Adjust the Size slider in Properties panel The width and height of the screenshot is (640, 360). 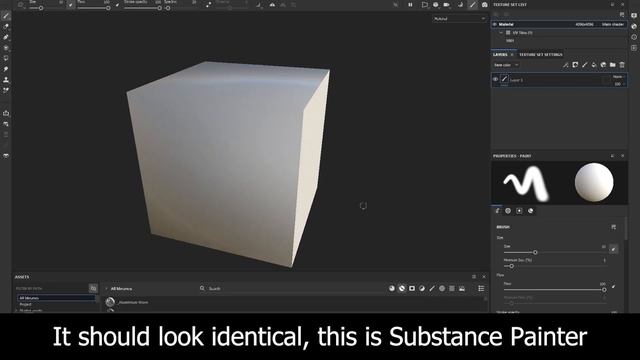[555, 252]
